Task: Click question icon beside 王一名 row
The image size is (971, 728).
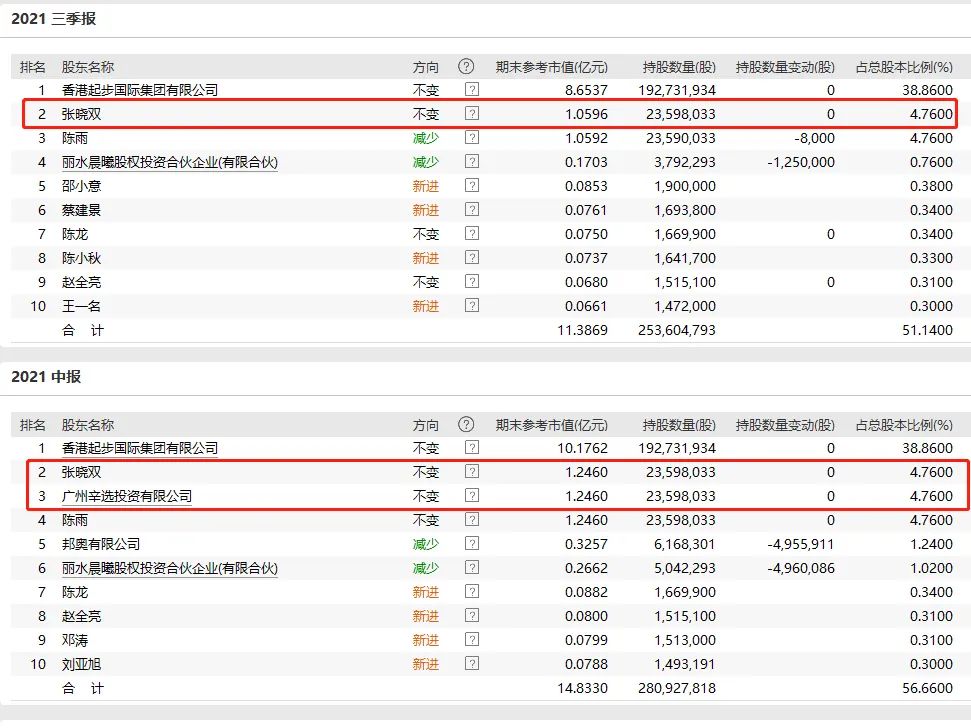Action: pyautogui.click(x=472, y=306)
